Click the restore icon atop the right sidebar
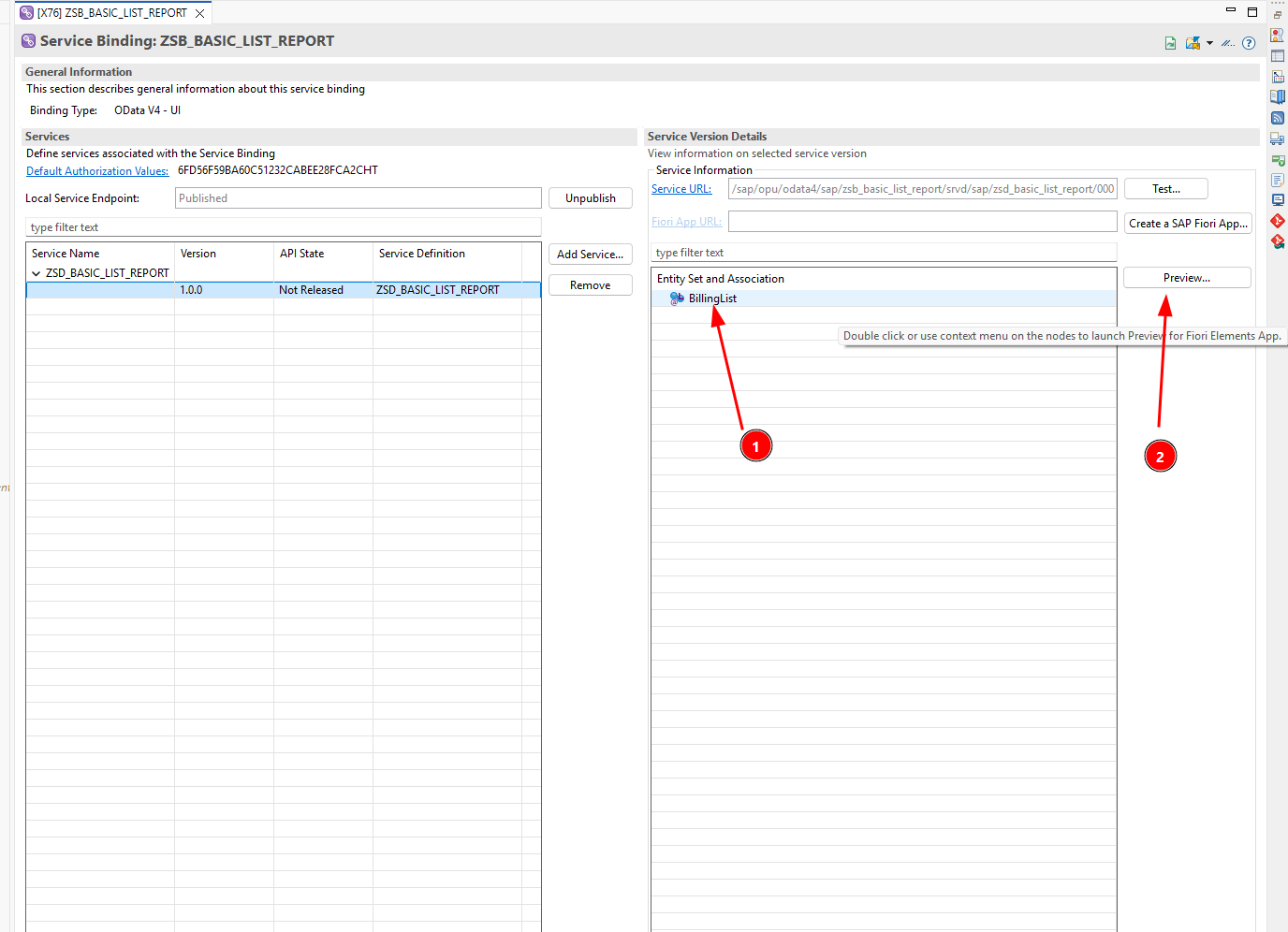 [x=1278, y=15]
